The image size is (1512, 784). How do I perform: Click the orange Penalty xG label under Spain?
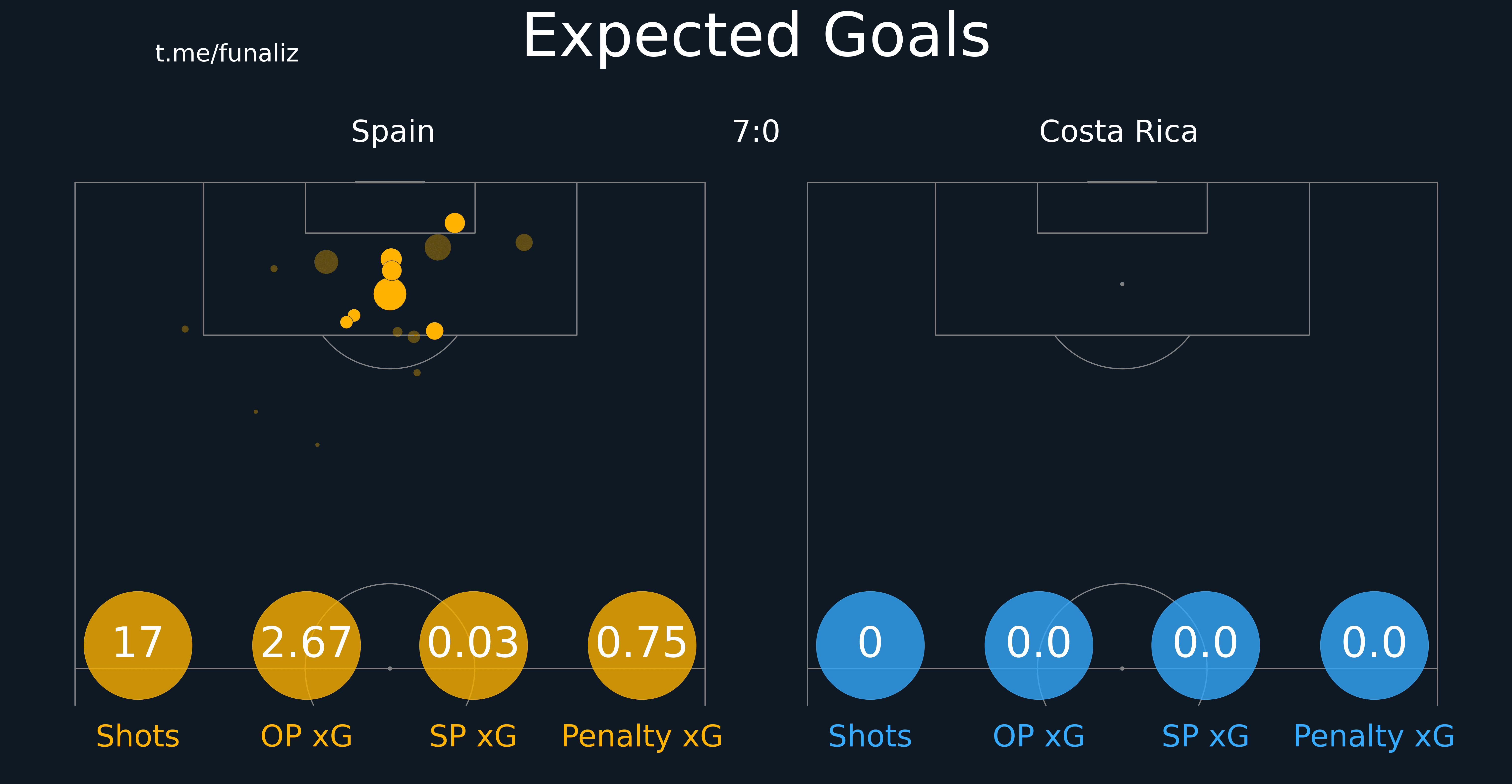point(642,736)
